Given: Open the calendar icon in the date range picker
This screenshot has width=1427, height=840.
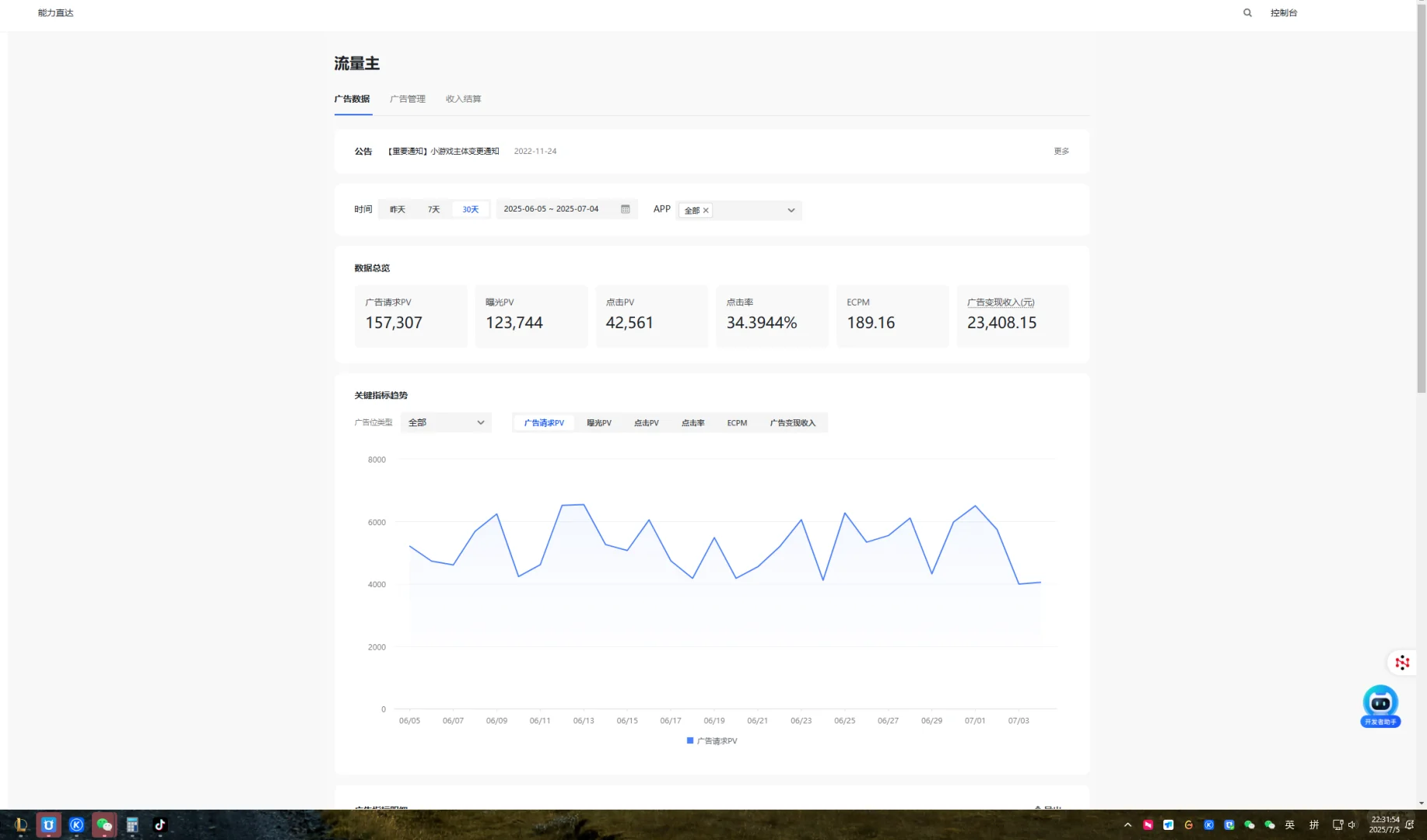Looking at the screenshot, I should click(625, 208).
